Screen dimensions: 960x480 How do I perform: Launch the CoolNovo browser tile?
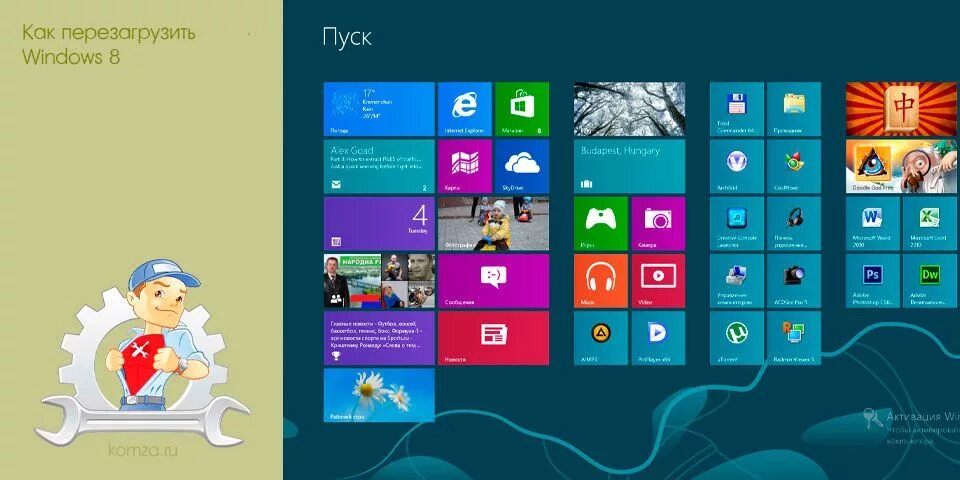(x=794, y=167)
